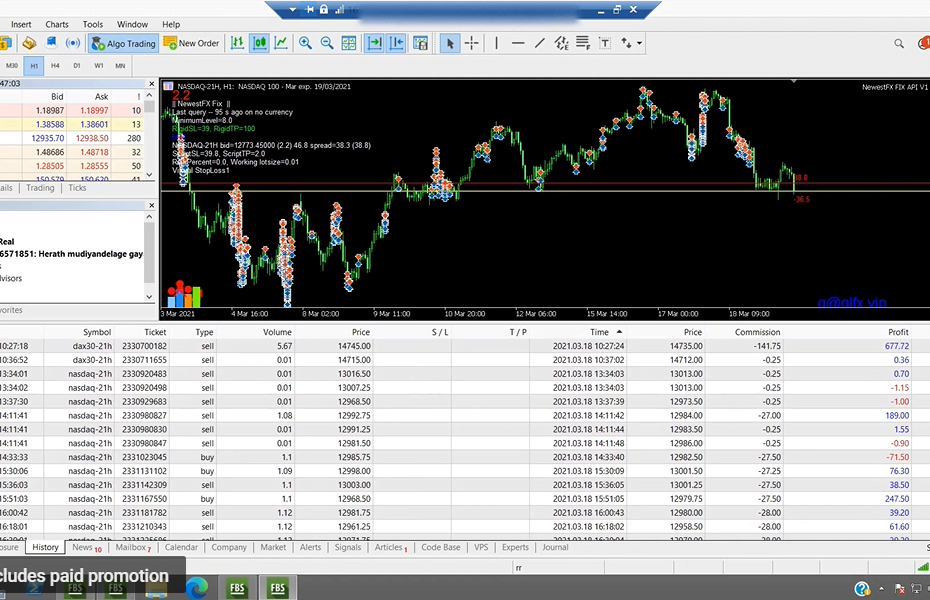Select candlestick chart mode icon

[259, 43]
